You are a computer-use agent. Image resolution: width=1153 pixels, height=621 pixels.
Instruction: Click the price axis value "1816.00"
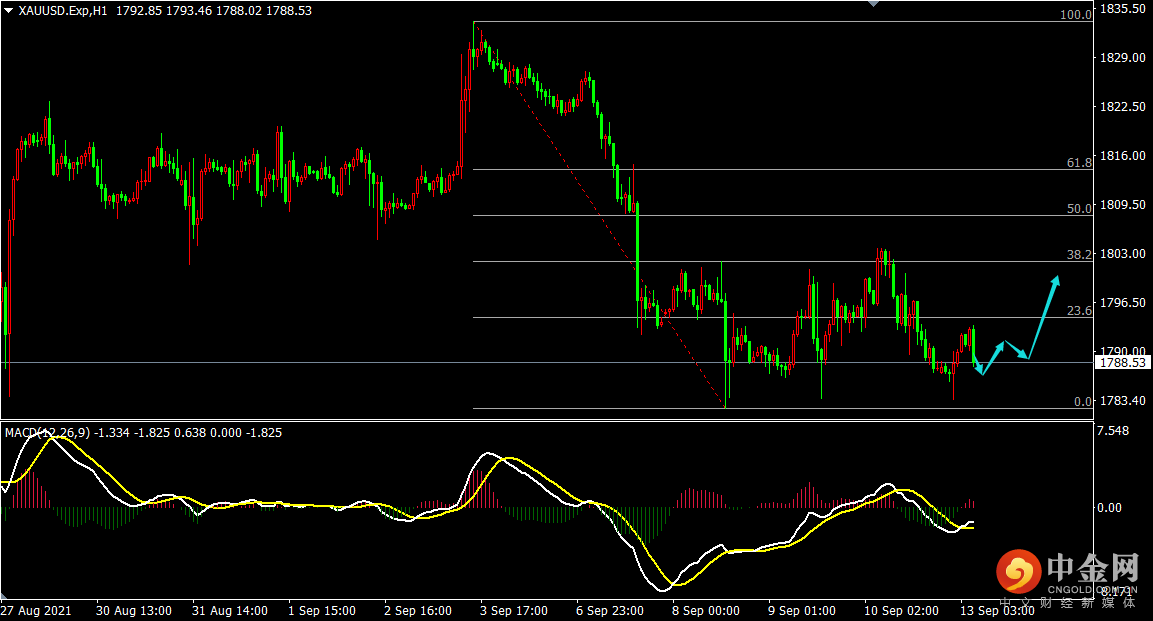click(x=1122, y=156)
